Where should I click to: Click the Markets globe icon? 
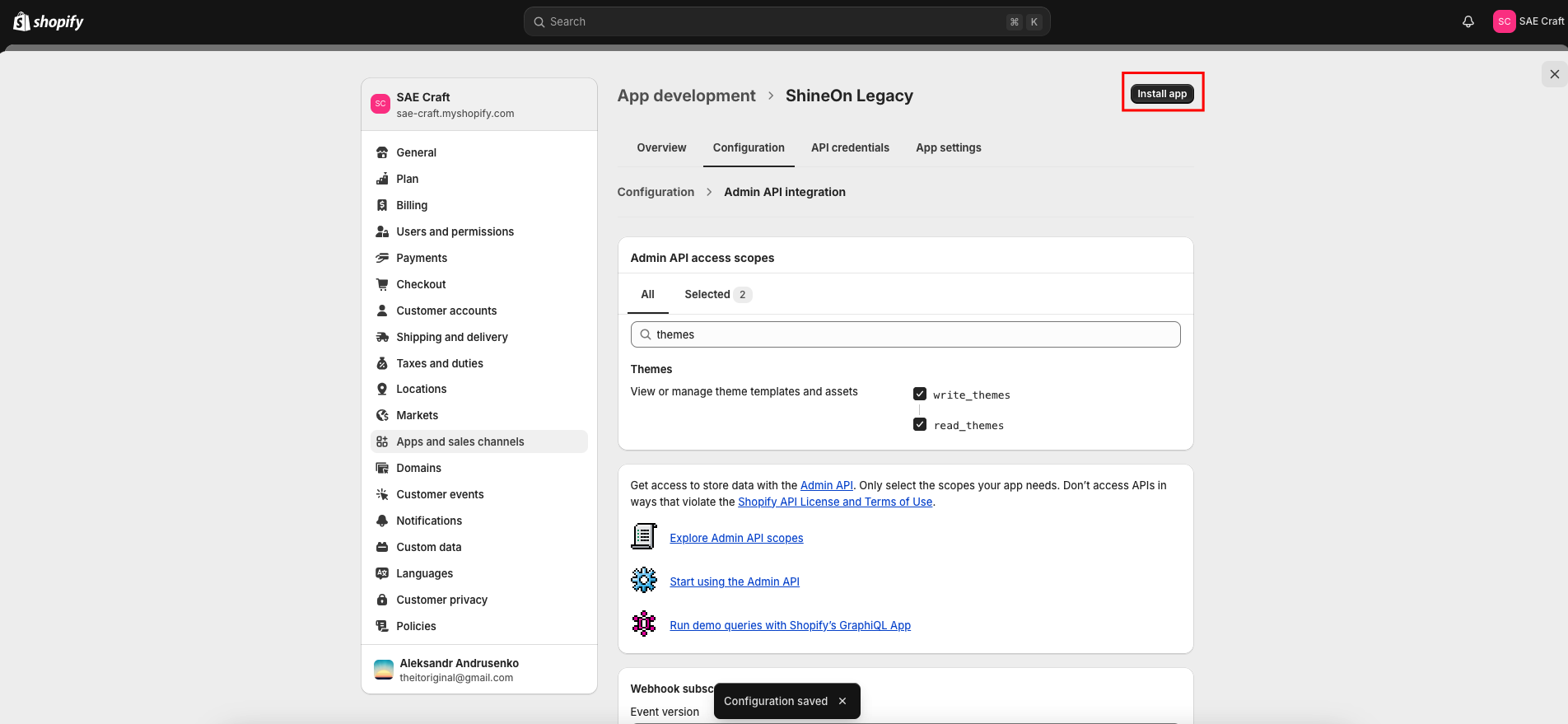(x=382, y=415)
